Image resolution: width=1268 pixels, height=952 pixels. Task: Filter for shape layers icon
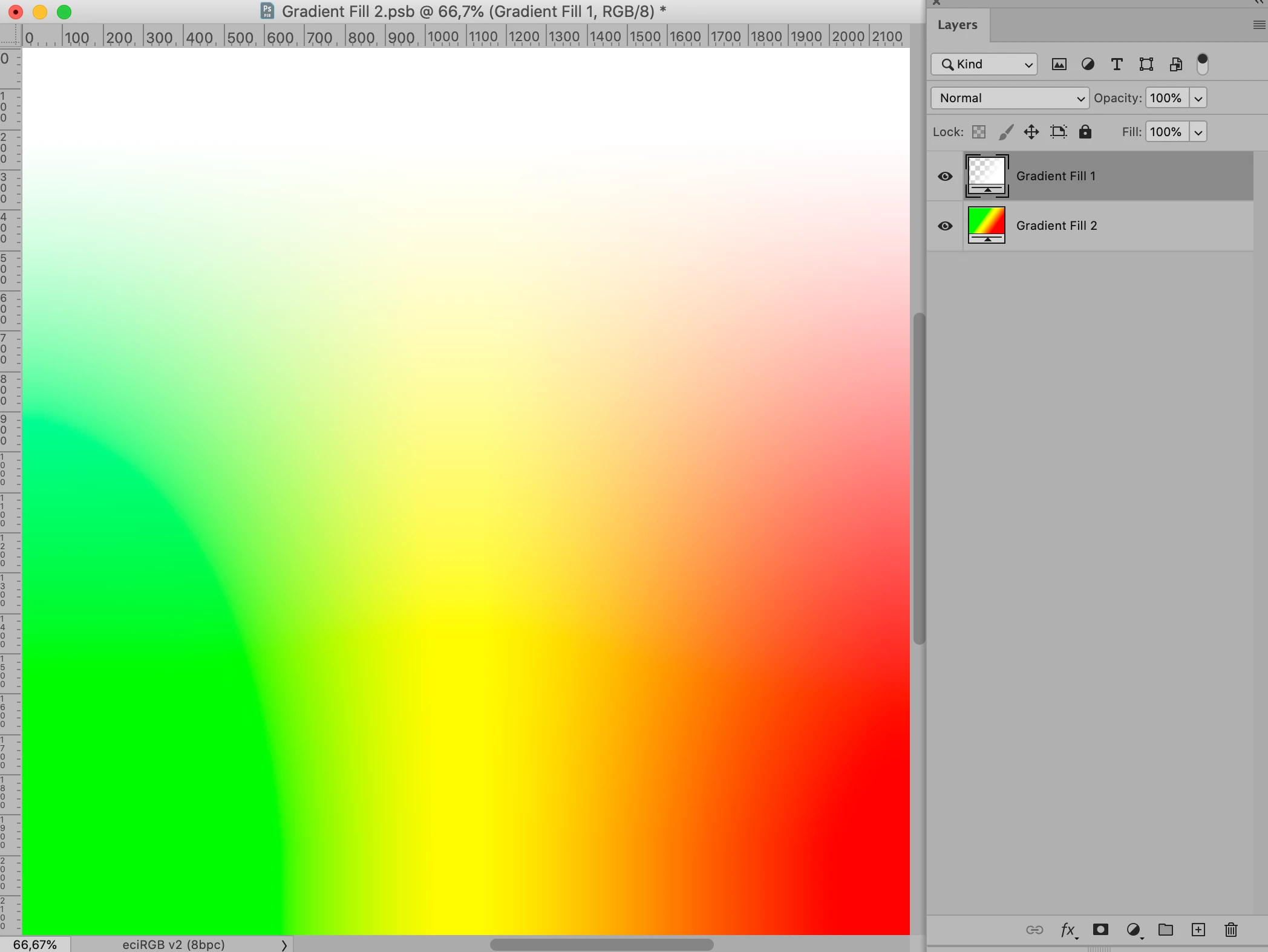click(x=1146, y=64)
